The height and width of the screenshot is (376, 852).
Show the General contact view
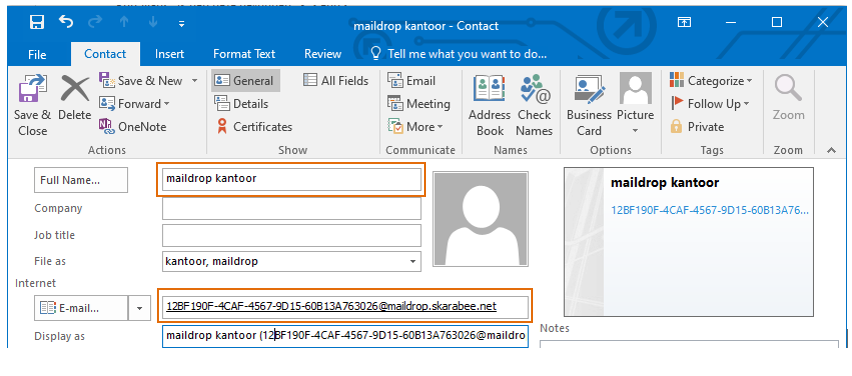pos(245,80)
